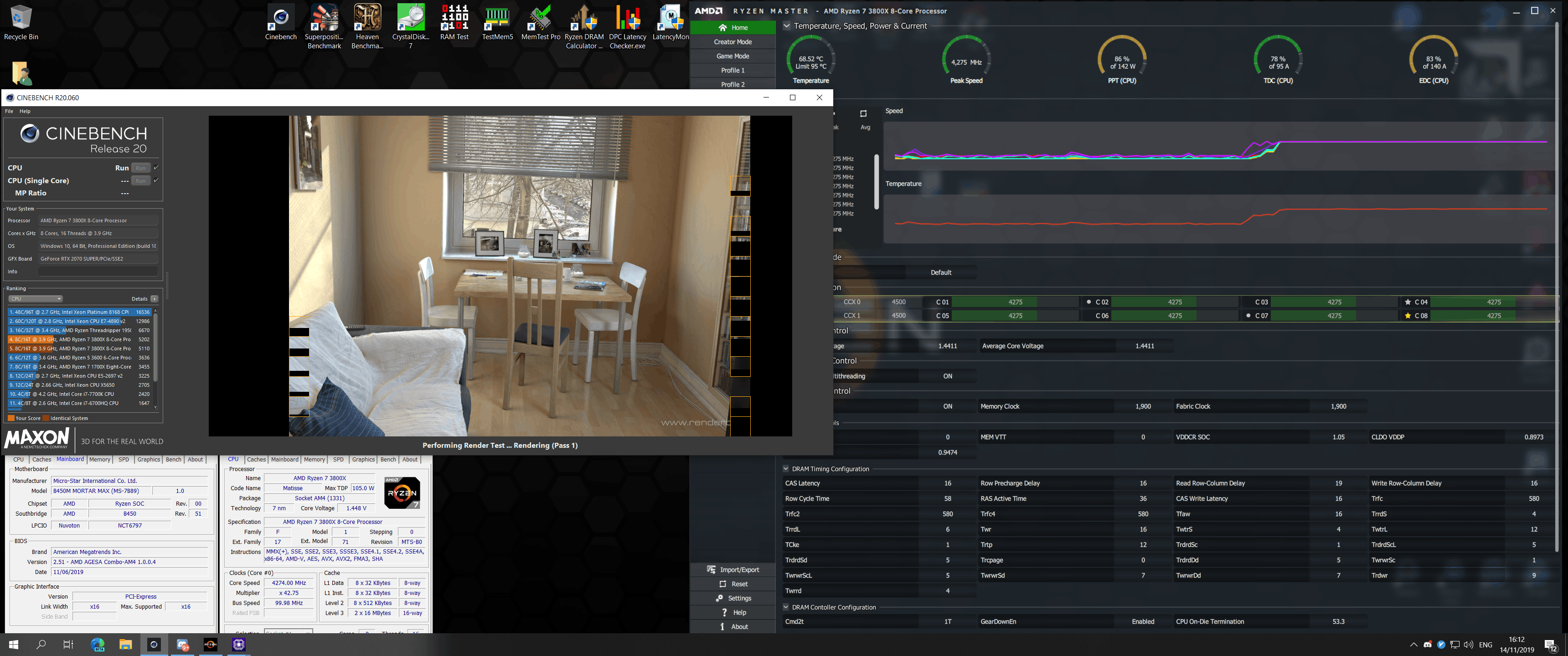Click the multithreading ON value
Viewport: 1568px width, 656px height.
click(947, 376)
